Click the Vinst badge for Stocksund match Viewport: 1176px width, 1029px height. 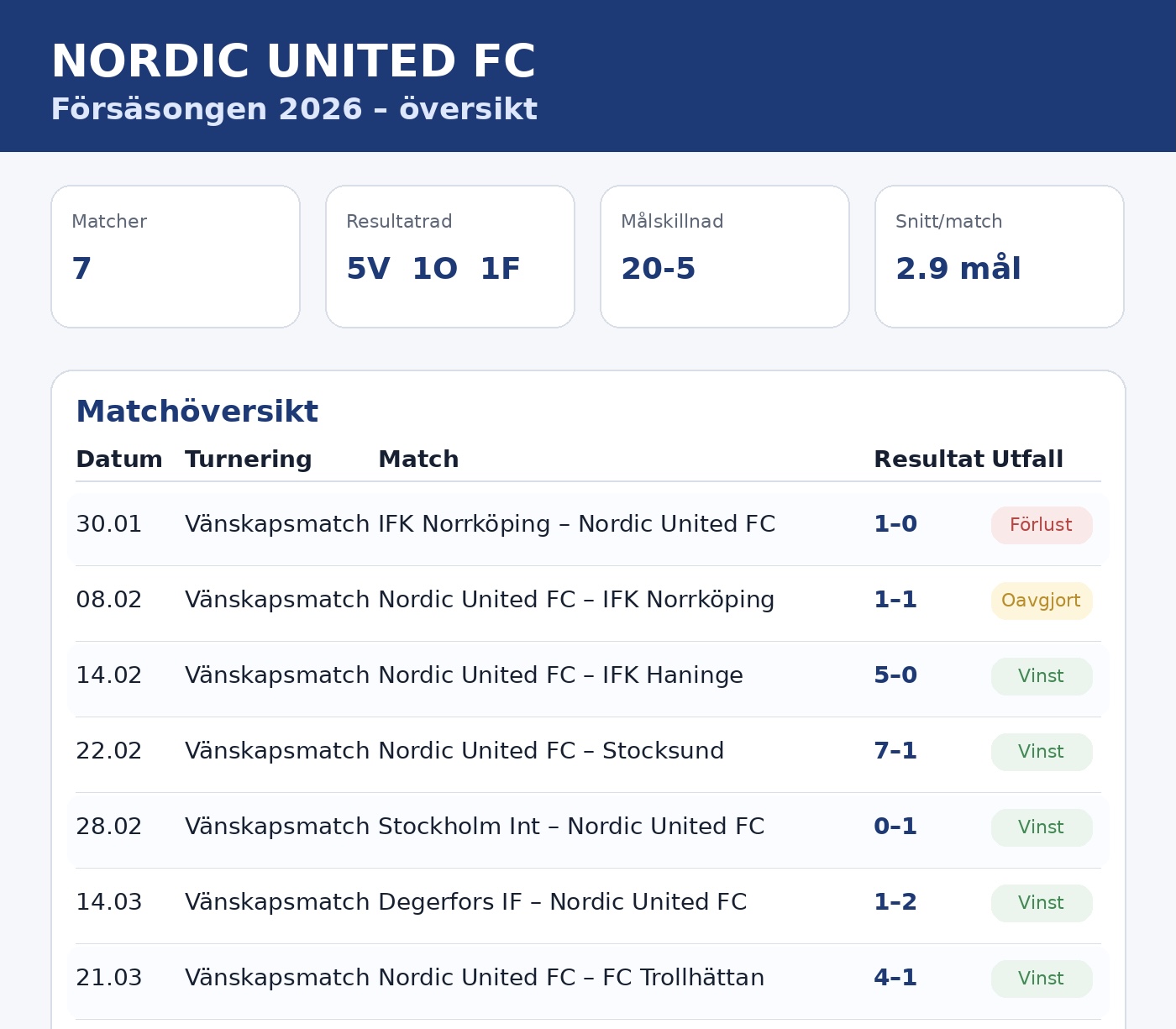pyautogui.click(x=1041, y=752)
